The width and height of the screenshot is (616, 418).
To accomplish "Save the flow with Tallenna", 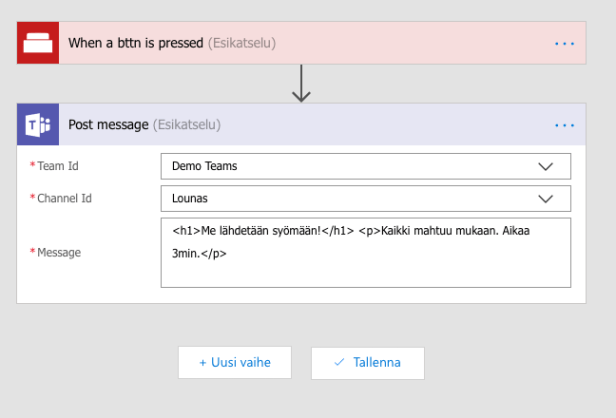I will point(368,363).
